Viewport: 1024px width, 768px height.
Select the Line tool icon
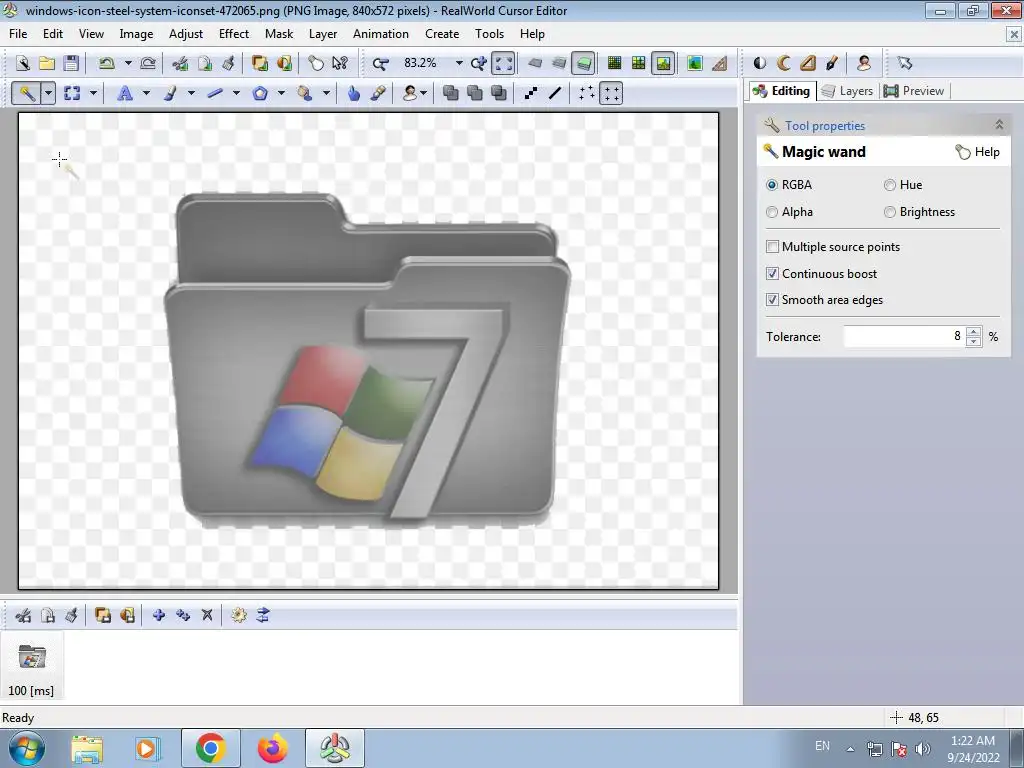tap(215, 93)
